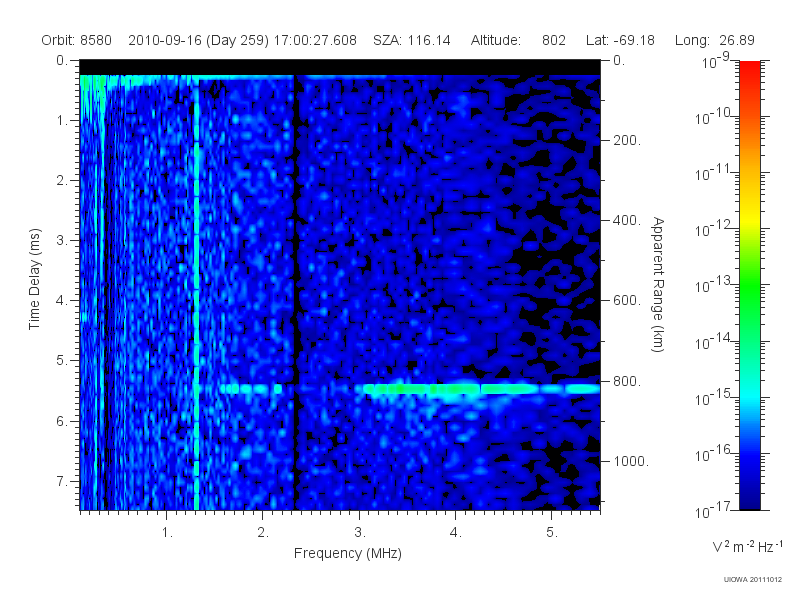The width and height of the screenshot is (800, 600).
Task: Click the time delay tick label '3.'
Action: point(62,240)
